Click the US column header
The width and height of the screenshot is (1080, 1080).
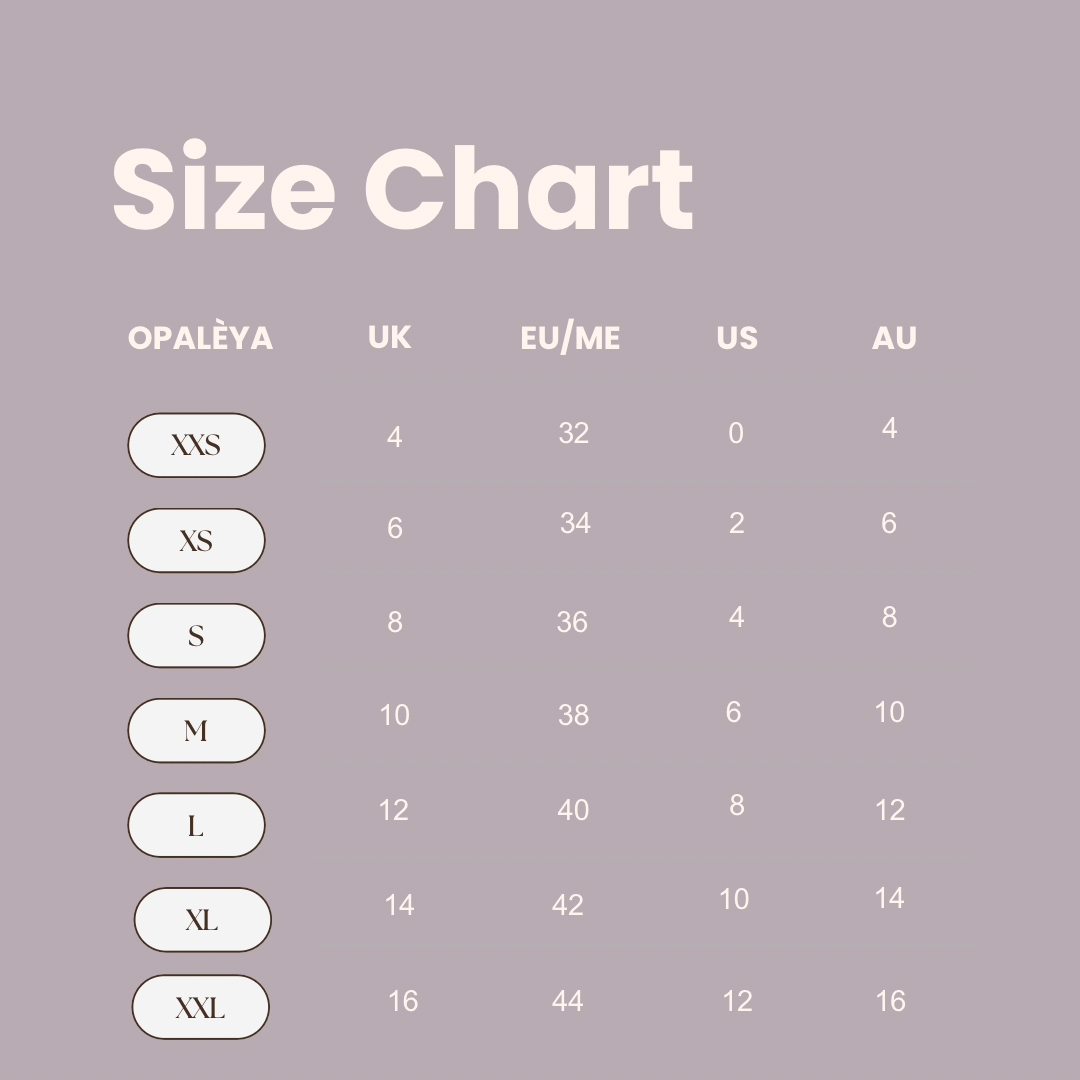tap(737, 338)
